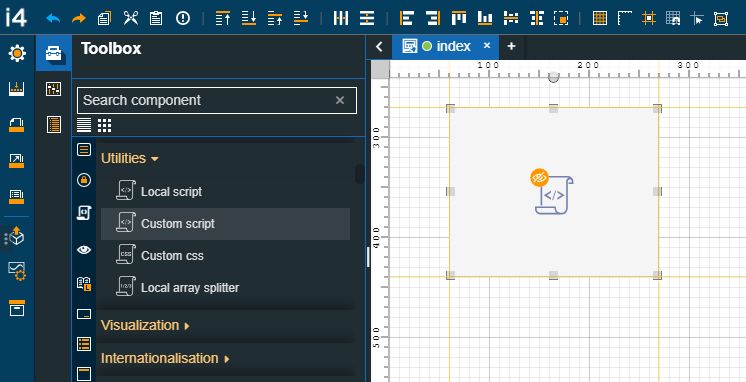Open the settings gear in left sidebar
This screenshot has width=746, height=382.
pyautogui.click(x=17, y=53)
